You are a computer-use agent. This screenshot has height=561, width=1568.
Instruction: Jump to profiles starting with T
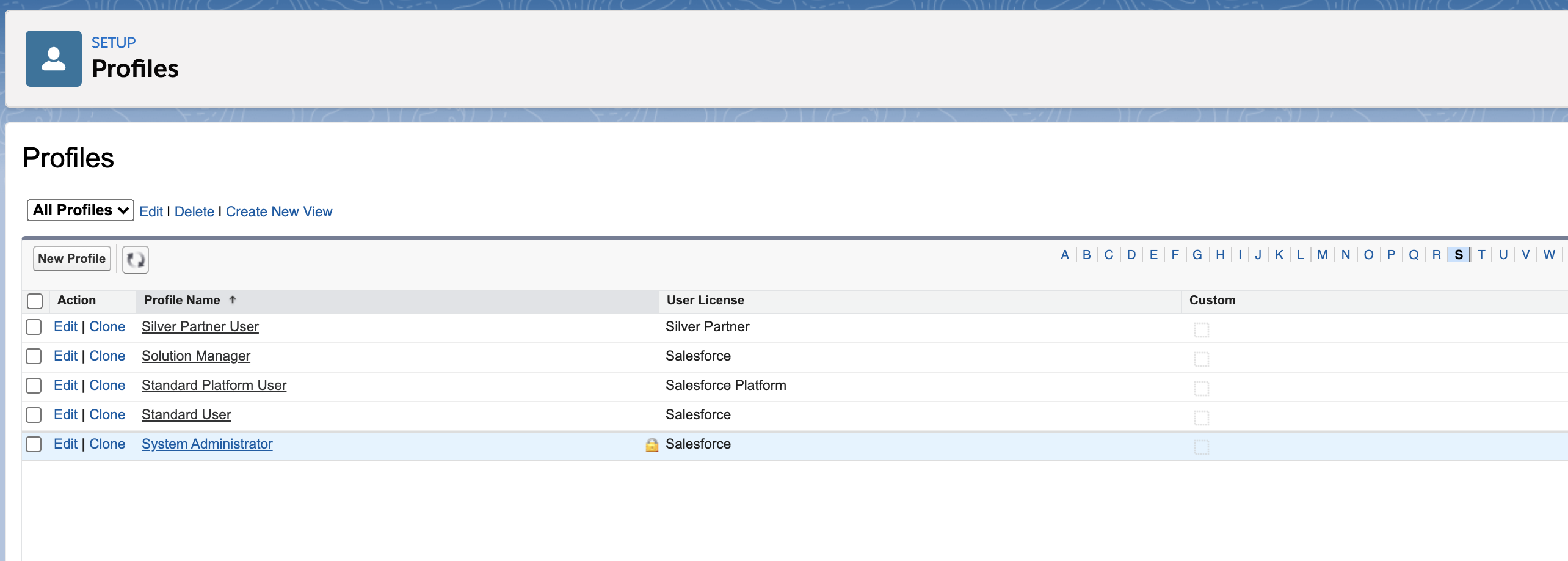click(1481, 255)
